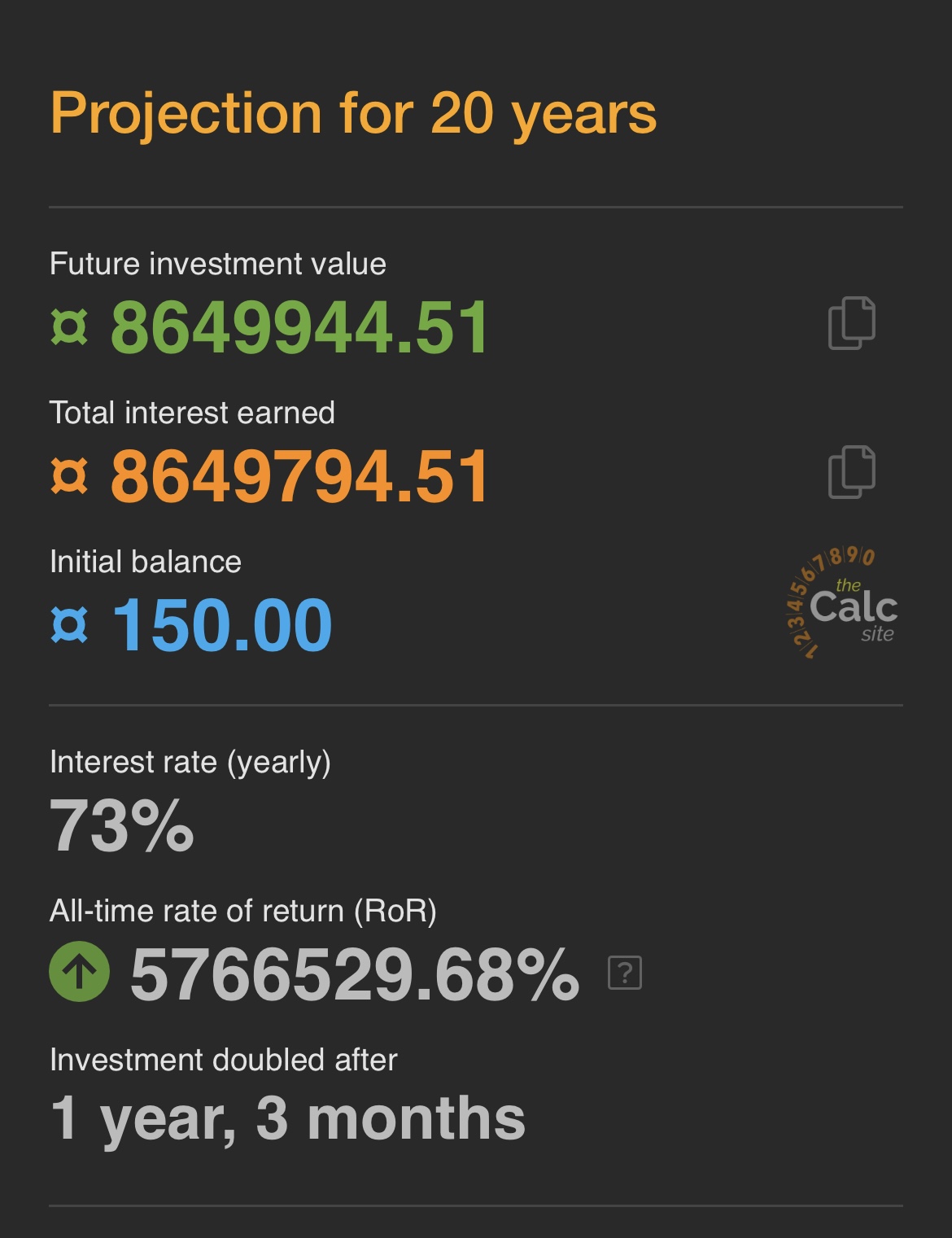Copy the future investment value
Viewport: 952px width, 1238px height.
(x=851, y=323)
